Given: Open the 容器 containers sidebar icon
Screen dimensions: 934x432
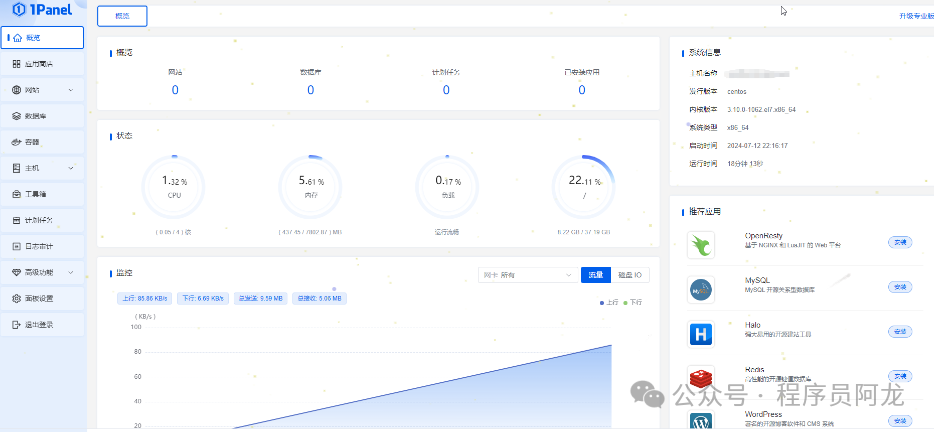Looking at the screenshot, I should click(17, 142).
